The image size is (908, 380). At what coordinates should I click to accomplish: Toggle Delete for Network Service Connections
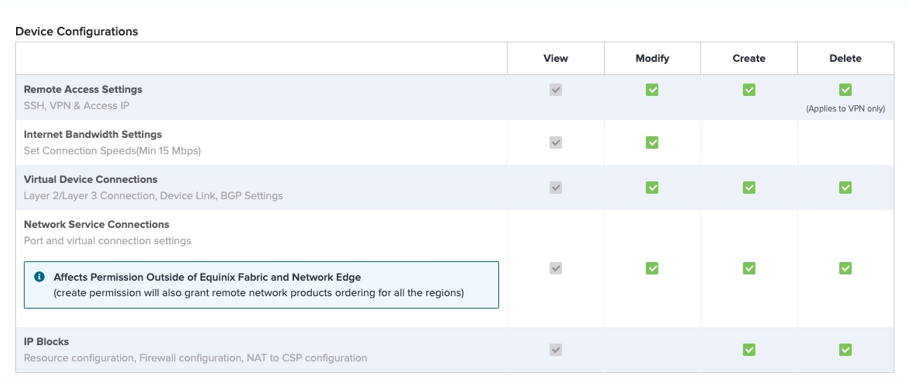[x=845, y=268]
